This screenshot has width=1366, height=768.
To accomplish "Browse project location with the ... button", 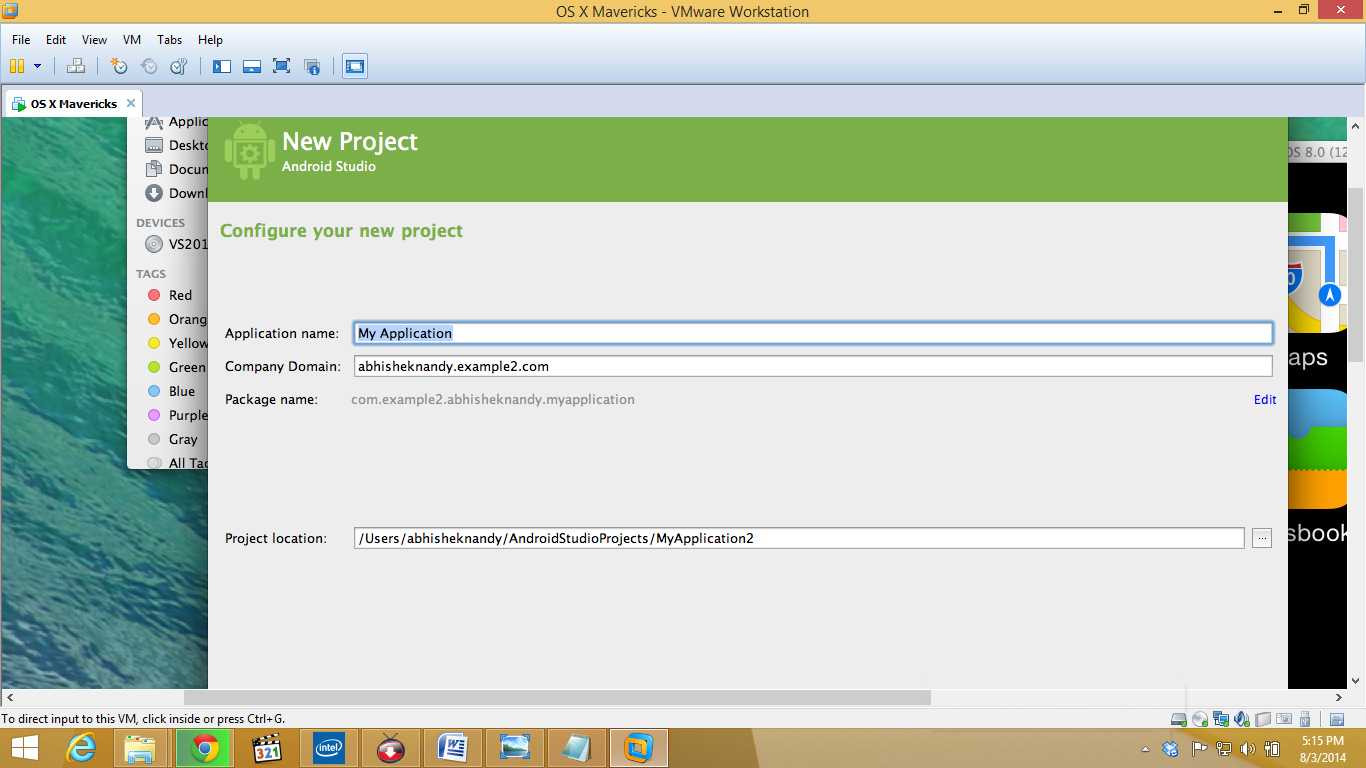I will point(1262,538).
